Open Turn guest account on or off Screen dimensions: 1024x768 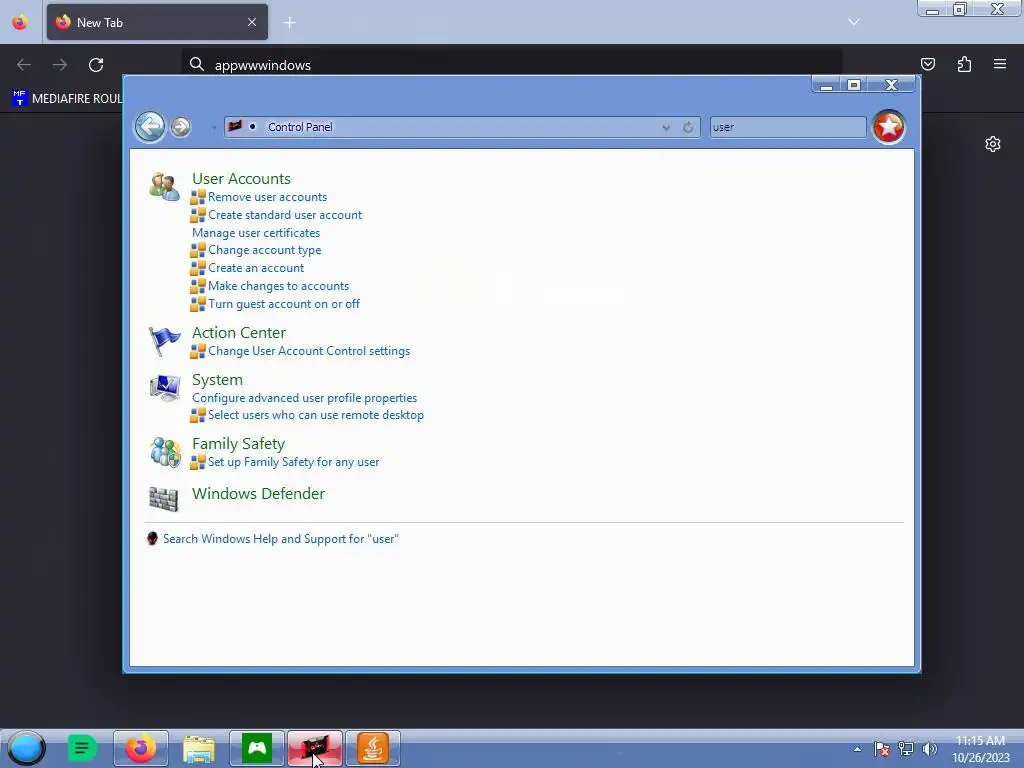pyautogui.click(x=283, y=304)
